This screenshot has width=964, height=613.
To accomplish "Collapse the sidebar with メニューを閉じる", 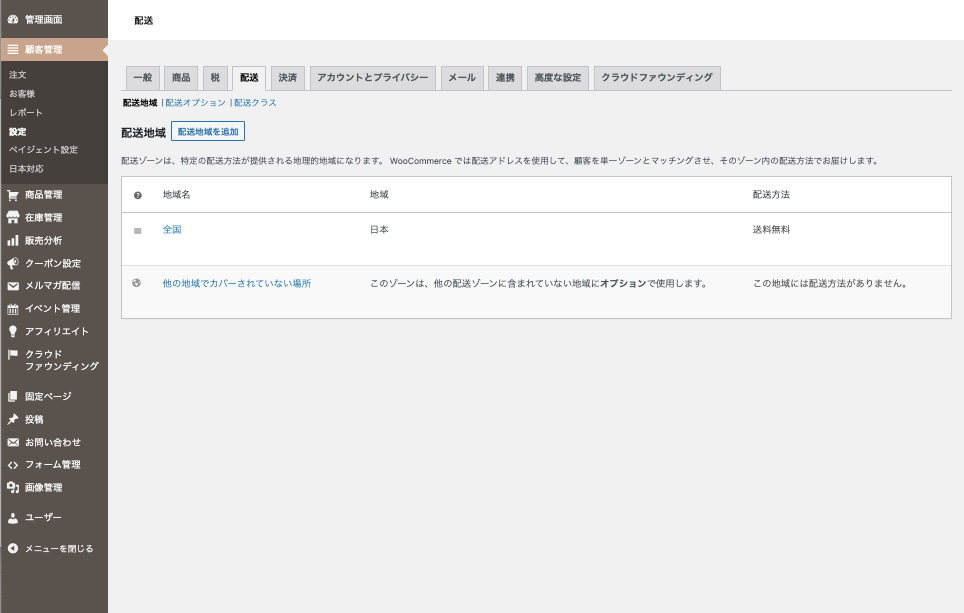I will (58, 549).
